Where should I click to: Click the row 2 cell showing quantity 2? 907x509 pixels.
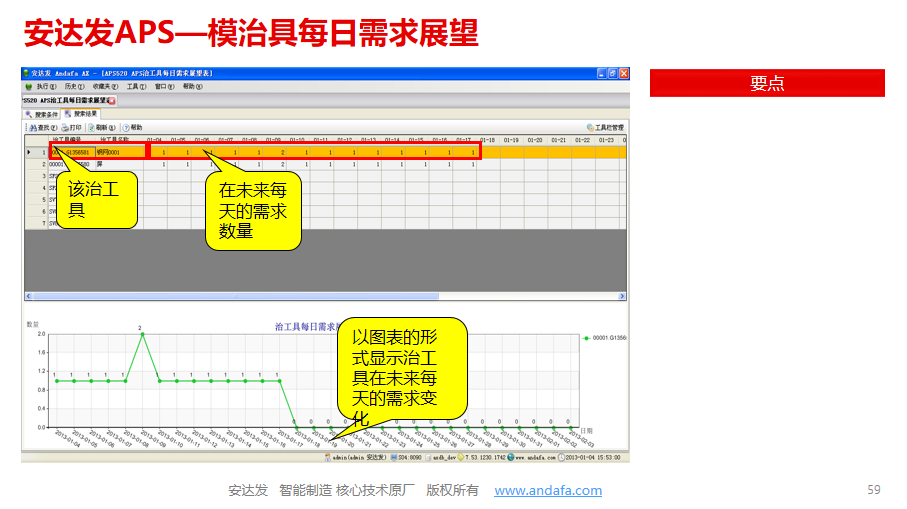pyautogui.click(x=274, y=165)
